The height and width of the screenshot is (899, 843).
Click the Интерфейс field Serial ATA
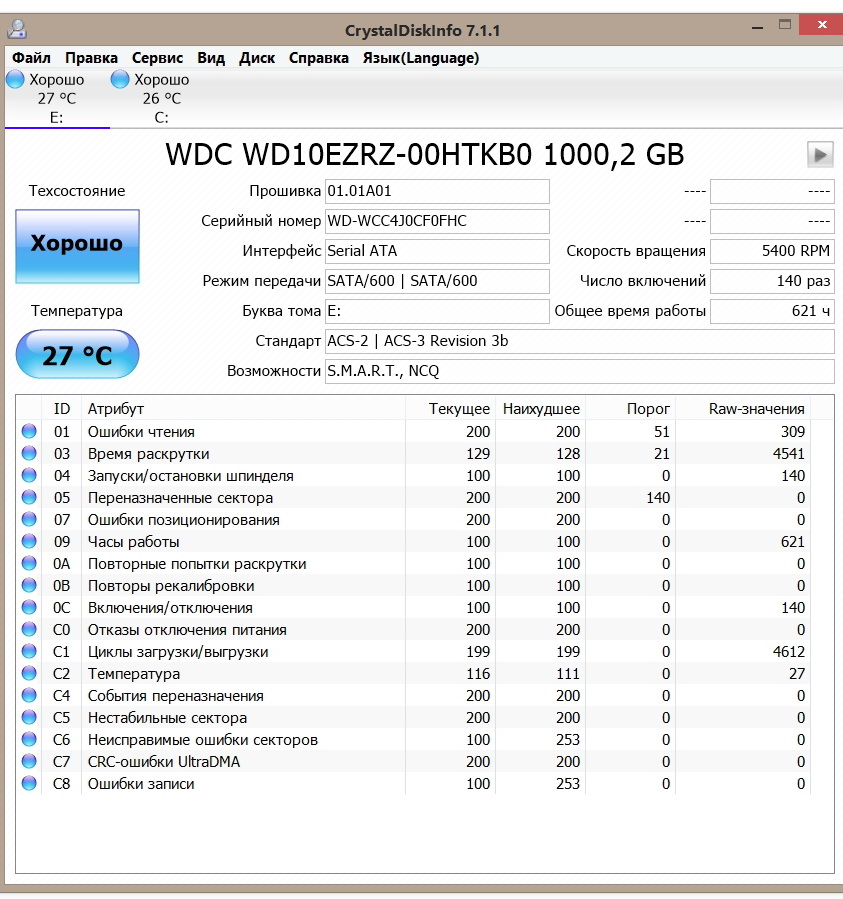coord(437,251)
